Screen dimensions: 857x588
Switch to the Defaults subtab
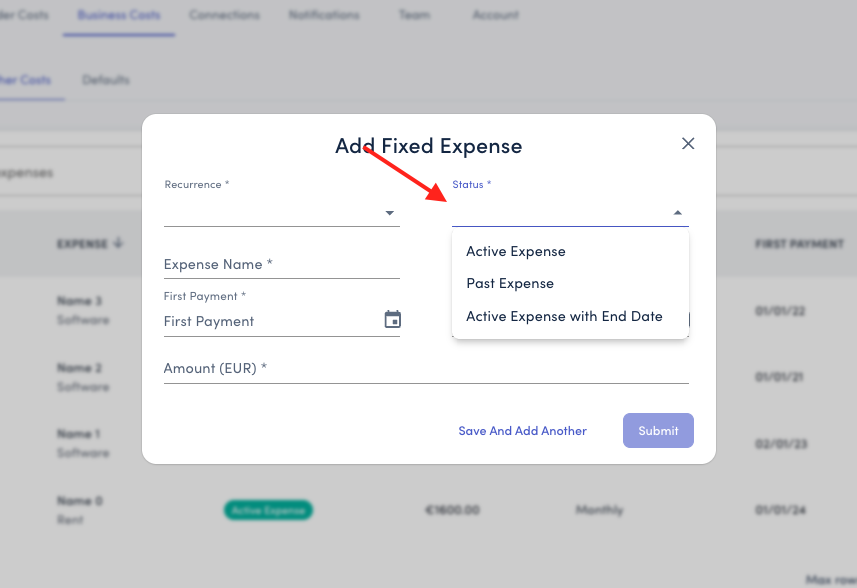(106, 80)
